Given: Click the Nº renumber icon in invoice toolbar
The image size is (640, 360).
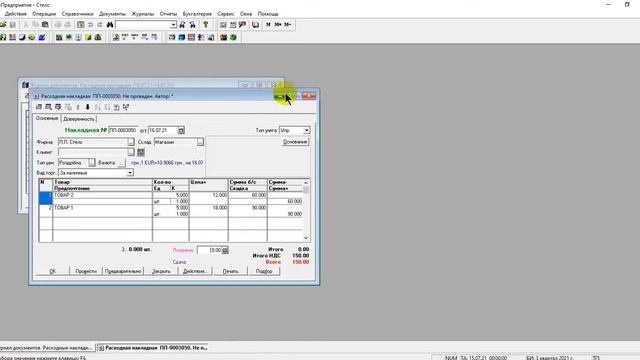Looking at the screenshot, I should pyautogui.click(x=126, y=107).
